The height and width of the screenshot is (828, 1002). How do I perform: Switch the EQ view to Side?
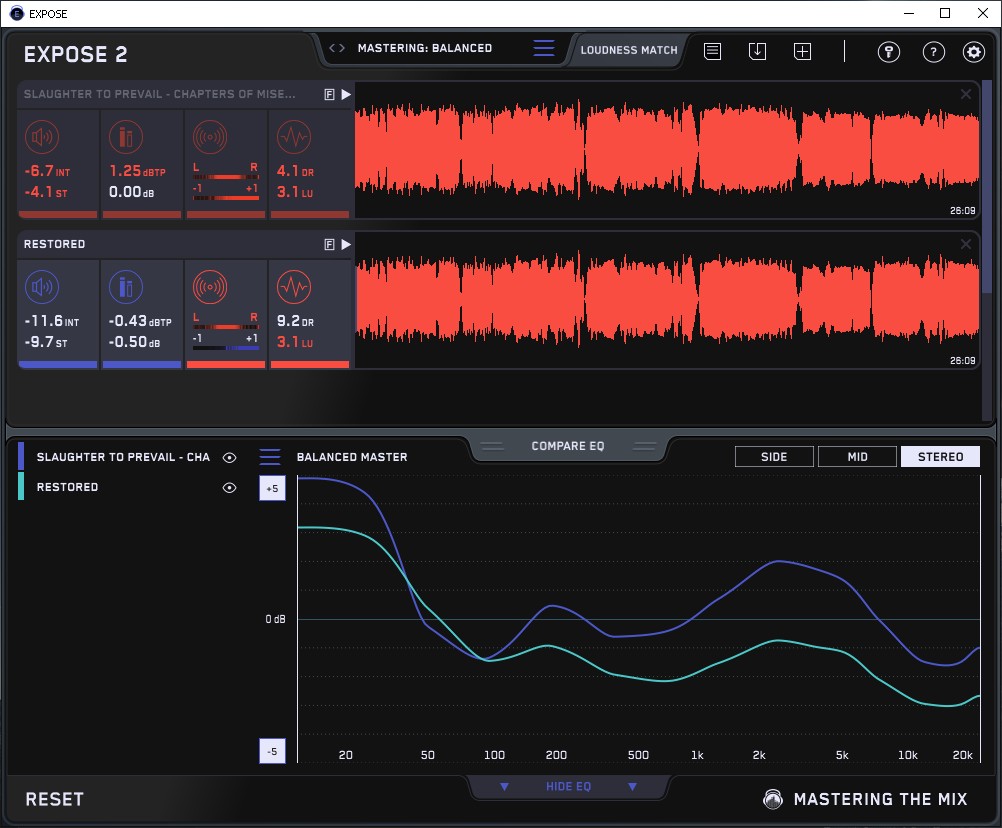pyautogui.click(x=774, y=457)
